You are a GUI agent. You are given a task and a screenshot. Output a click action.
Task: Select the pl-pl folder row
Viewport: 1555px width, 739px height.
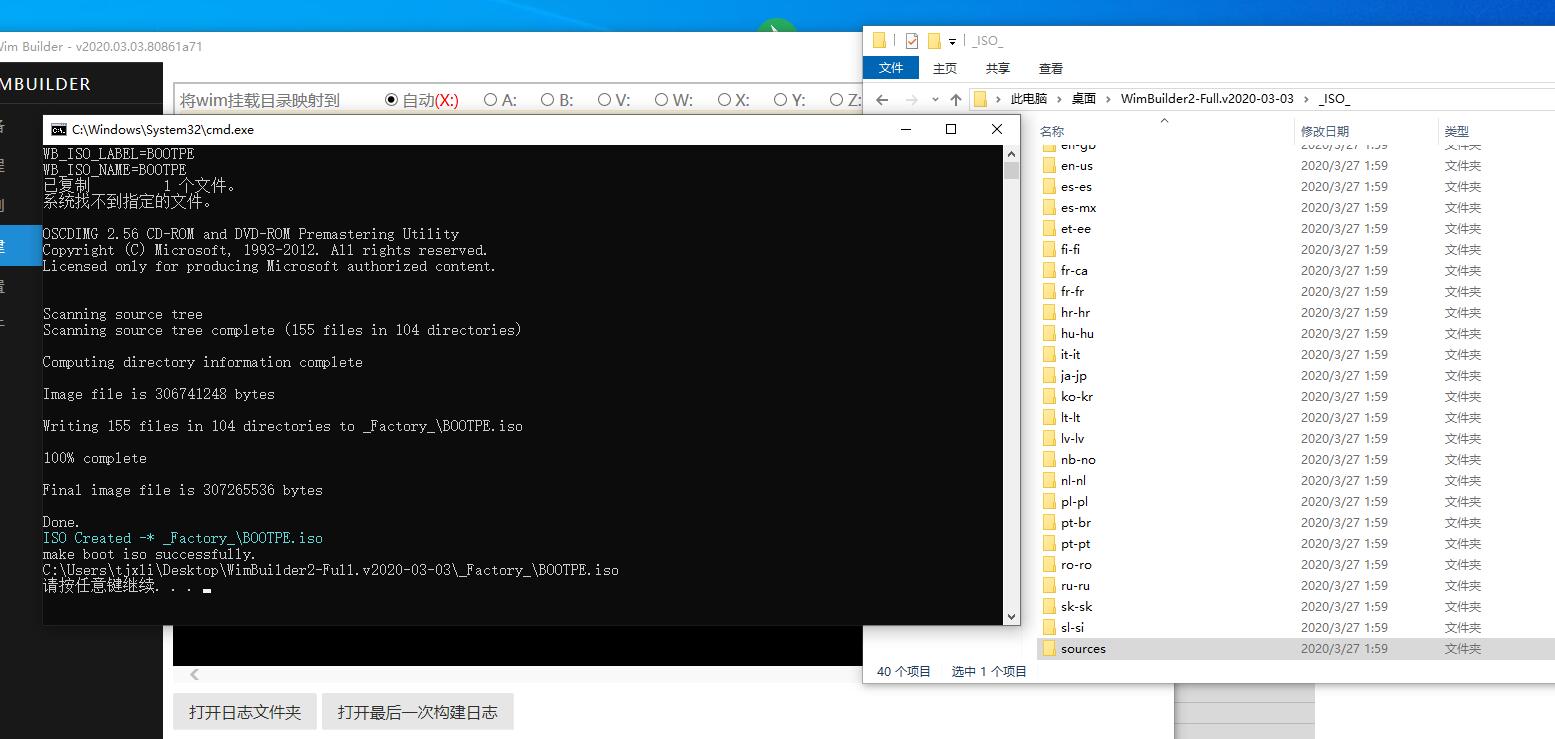tap(1296, 502)
